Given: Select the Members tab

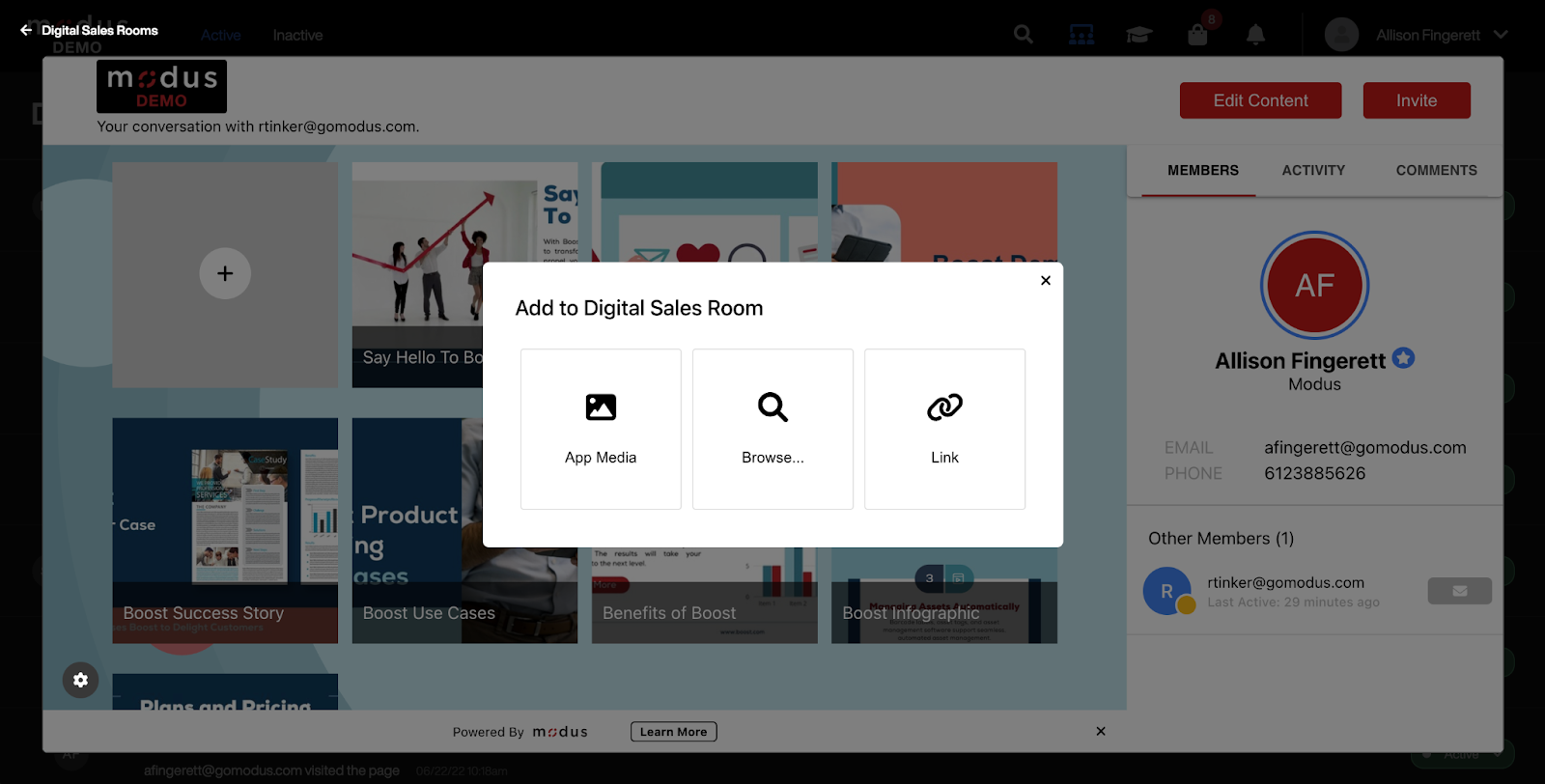Looking at the screenshot, I should (1202, 171).
